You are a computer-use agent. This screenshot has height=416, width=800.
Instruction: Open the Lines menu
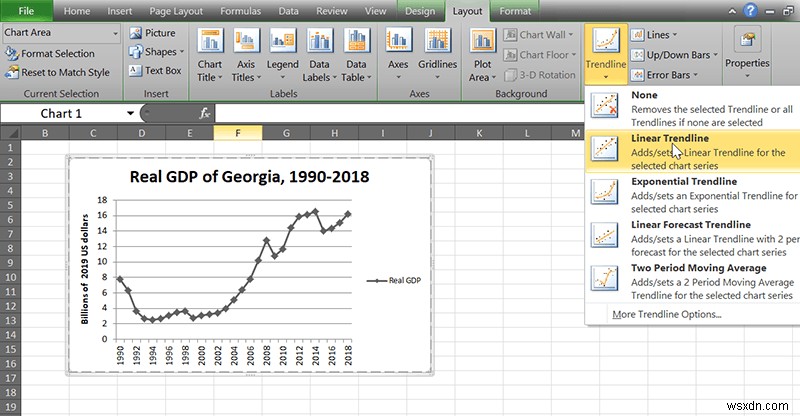[654, 35]
